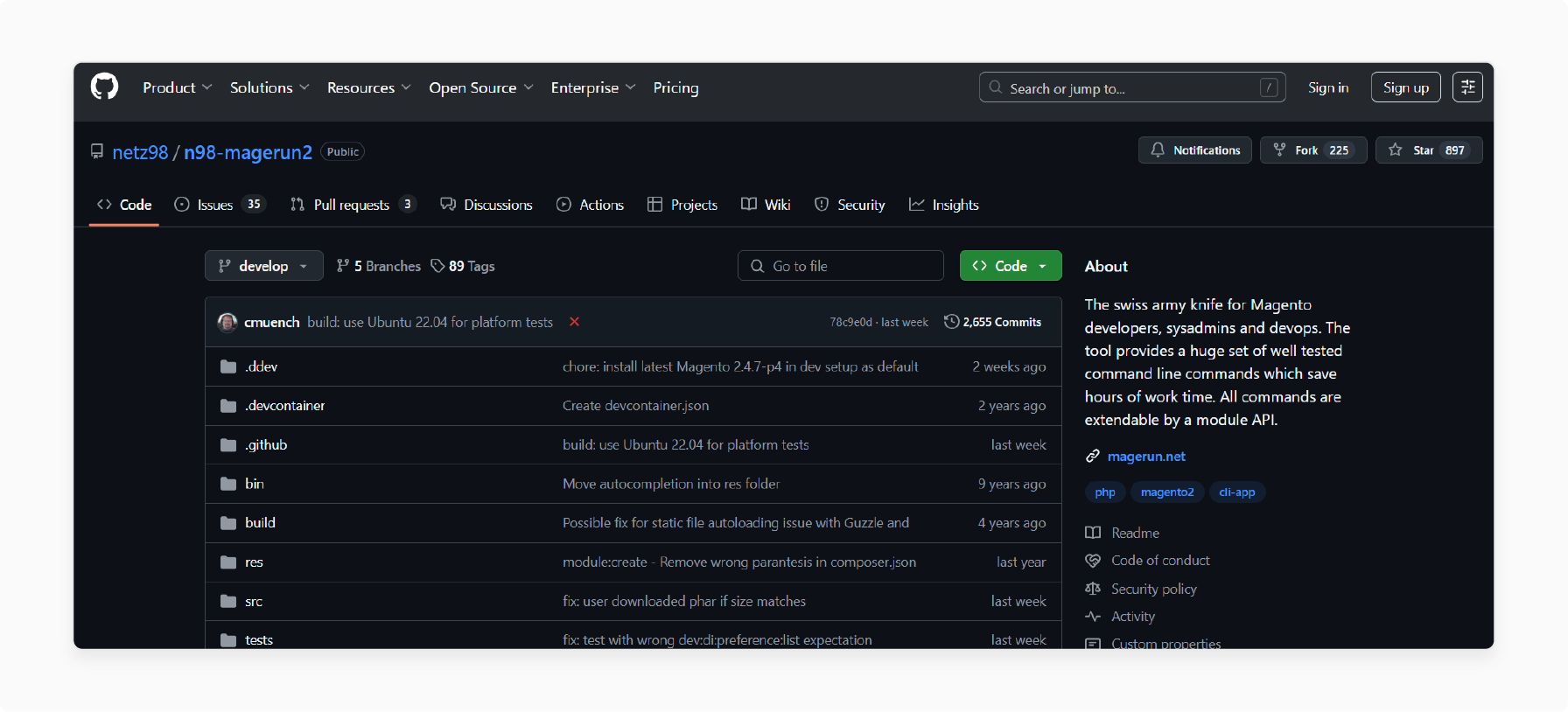
Task: Open the Pull requests tab
Action: pyautogui.click(x=353, y=205)
